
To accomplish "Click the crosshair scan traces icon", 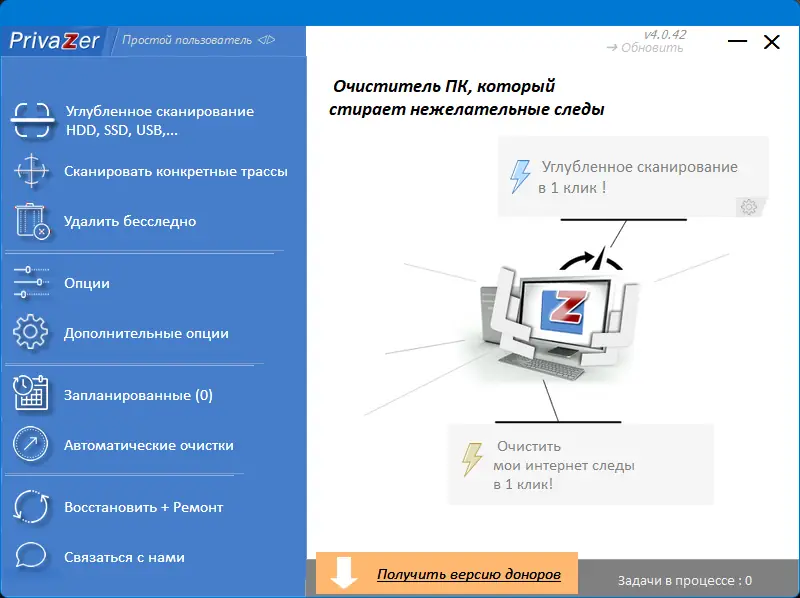I will click(x=32, y=171).
